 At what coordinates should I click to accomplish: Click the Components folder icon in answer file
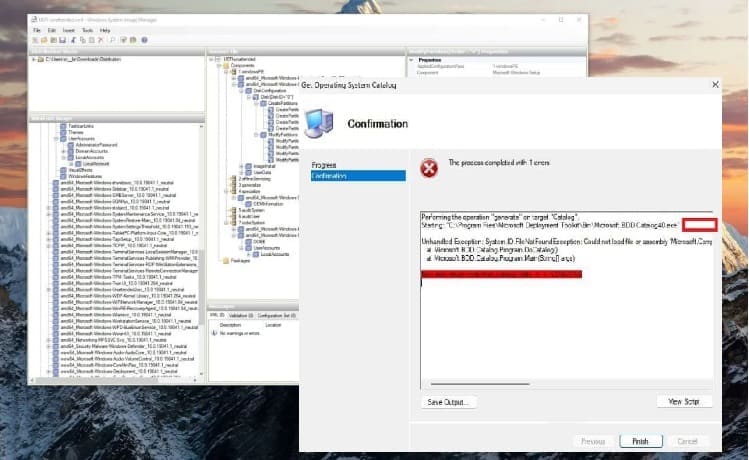click(226, 65)
